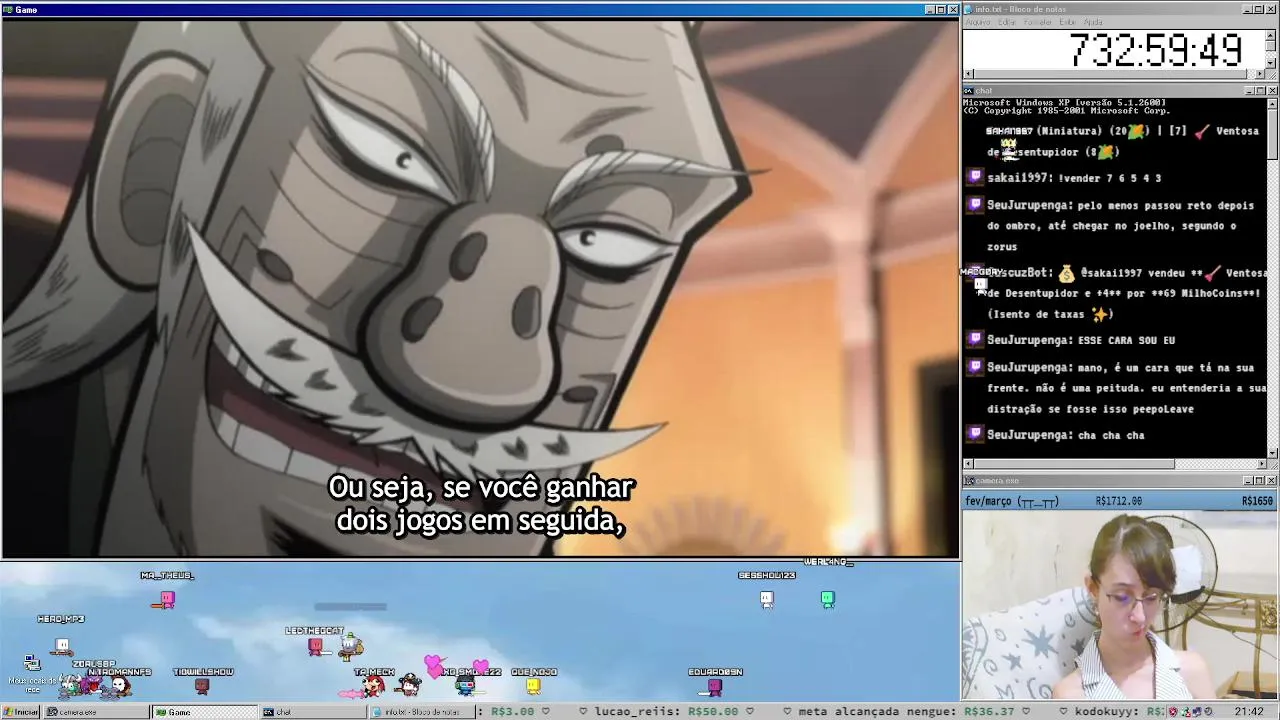Screen dimensions: 1280x720
Task: Click the MA_THEUS_ pink avatar
Action: click(x=167, y=599)
